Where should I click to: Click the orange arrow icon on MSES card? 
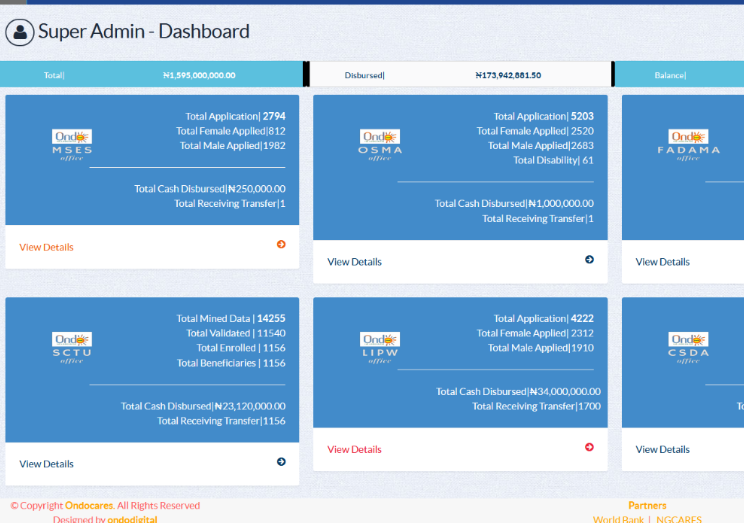coord(281,244)
